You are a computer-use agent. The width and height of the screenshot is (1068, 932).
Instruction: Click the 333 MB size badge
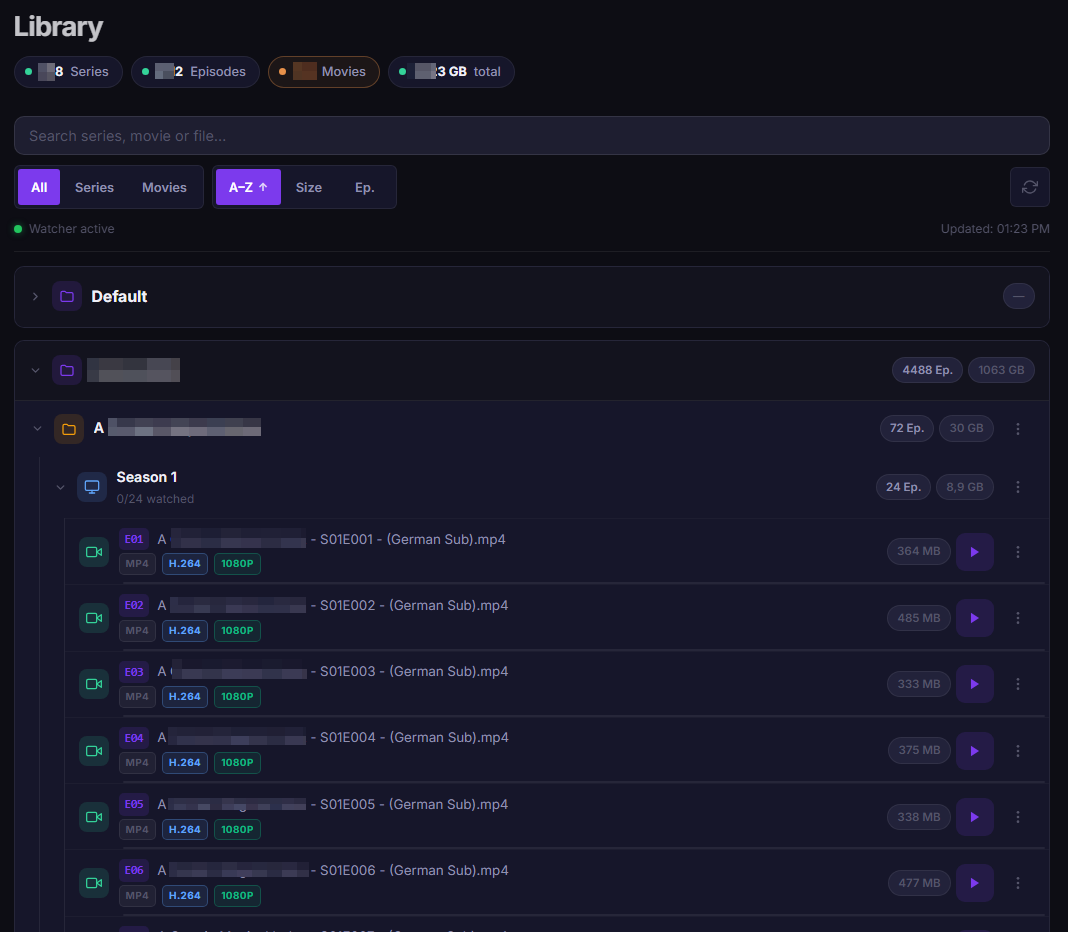pyautogui.click(x=918, y=684)
